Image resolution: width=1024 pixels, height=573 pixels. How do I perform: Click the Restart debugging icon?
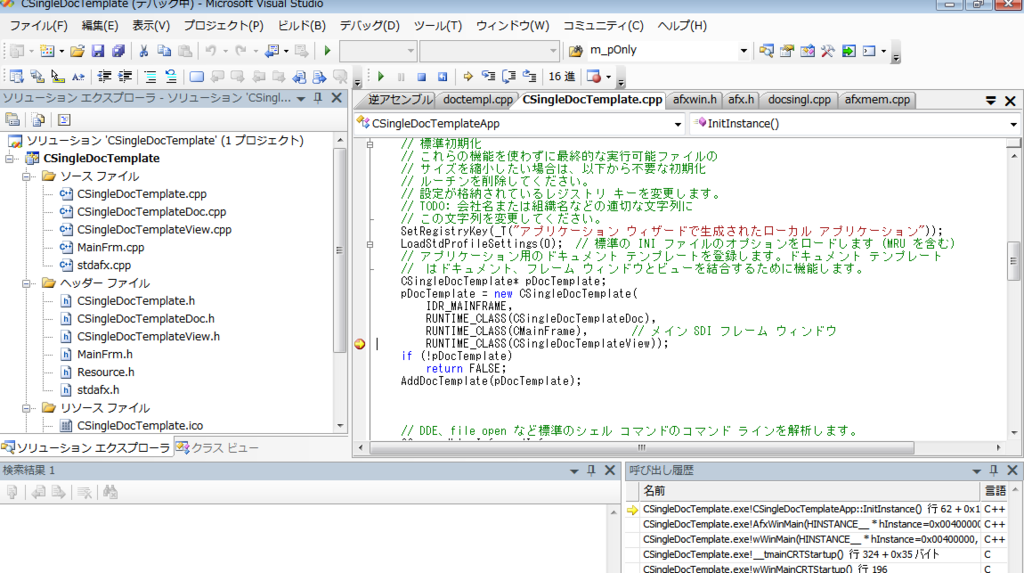(x=442, y=76)
